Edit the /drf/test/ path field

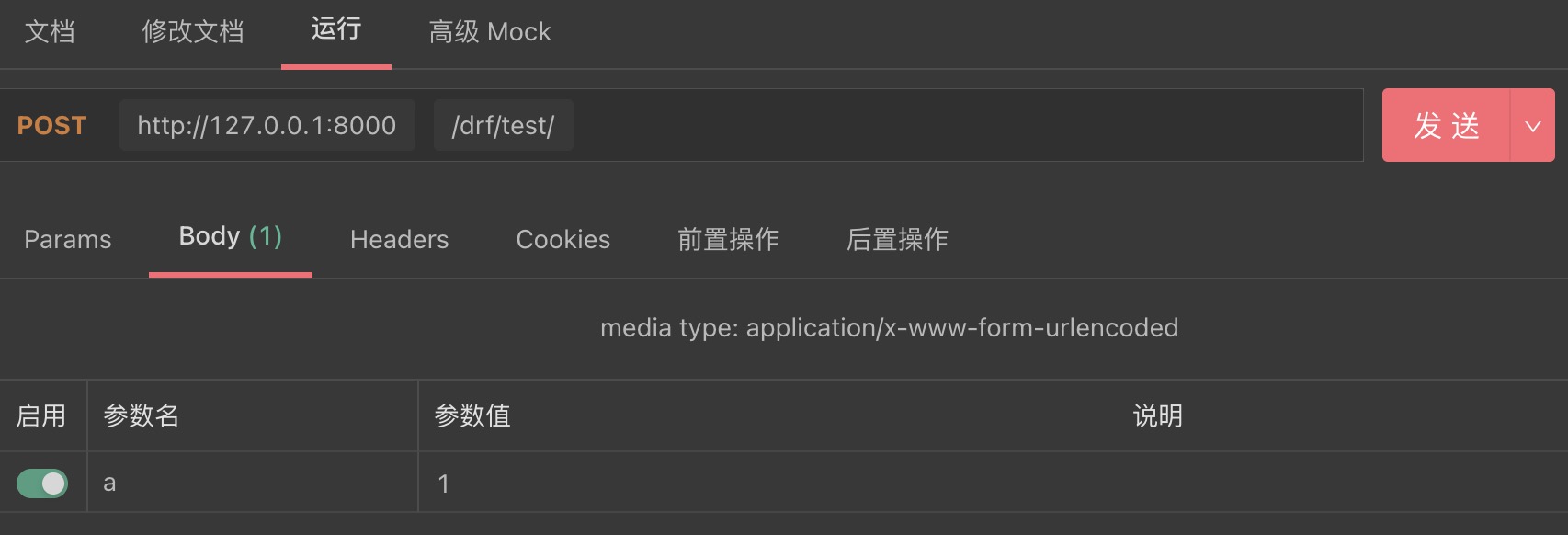click(x=503, y=125)
